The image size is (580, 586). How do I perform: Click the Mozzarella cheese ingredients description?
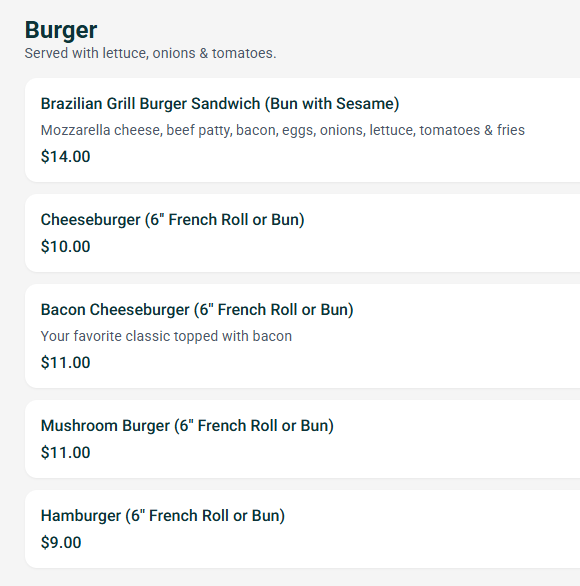click(x=283, y=130)
